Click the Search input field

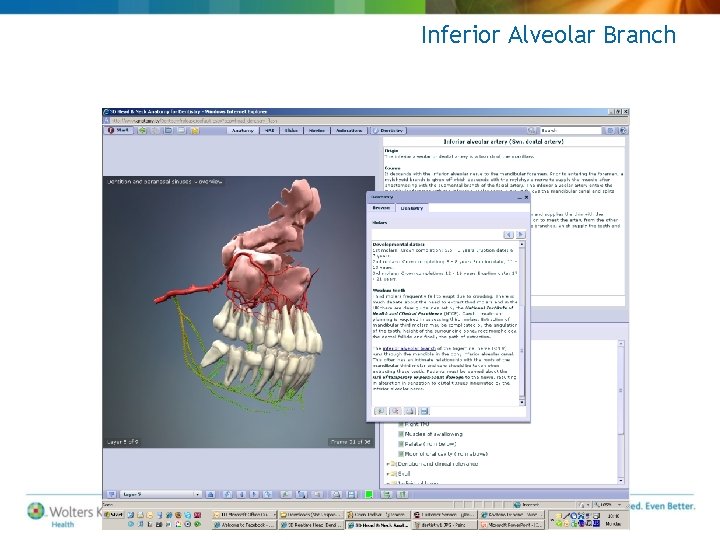point(570,131)
